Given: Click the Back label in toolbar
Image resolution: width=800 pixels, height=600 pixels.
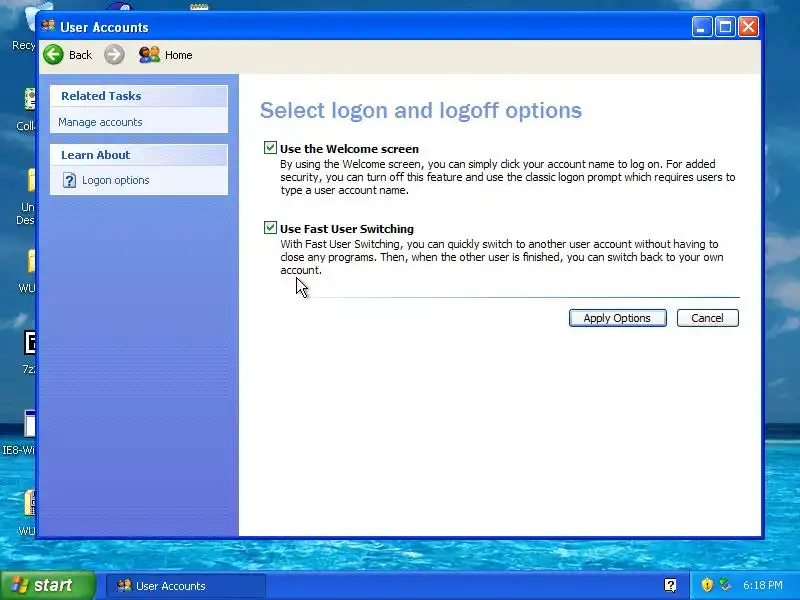Looking at the screenshot, I should coord(80,55).
